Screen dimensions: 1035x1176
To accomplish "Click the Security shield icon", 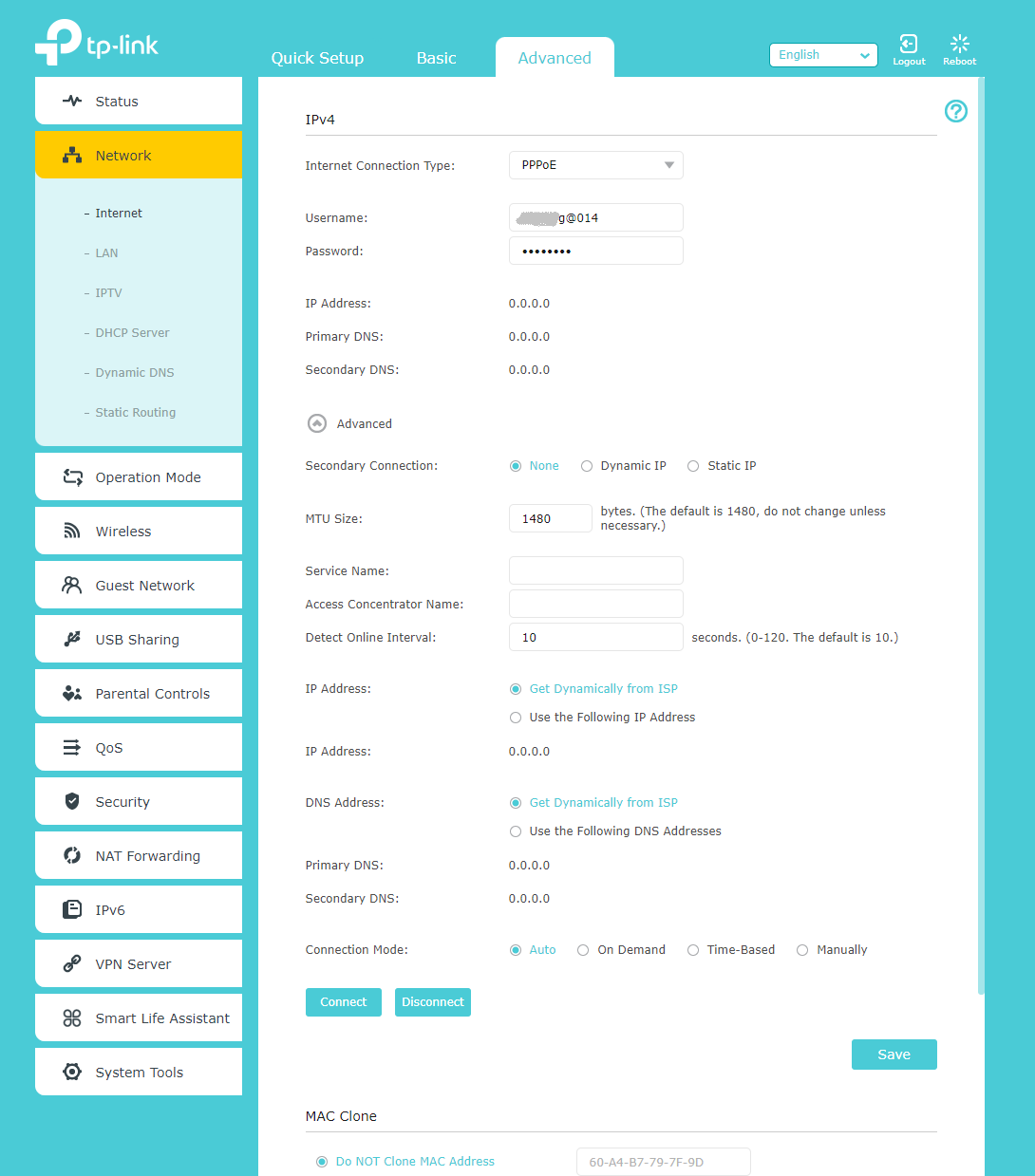I will coord(72,802).
